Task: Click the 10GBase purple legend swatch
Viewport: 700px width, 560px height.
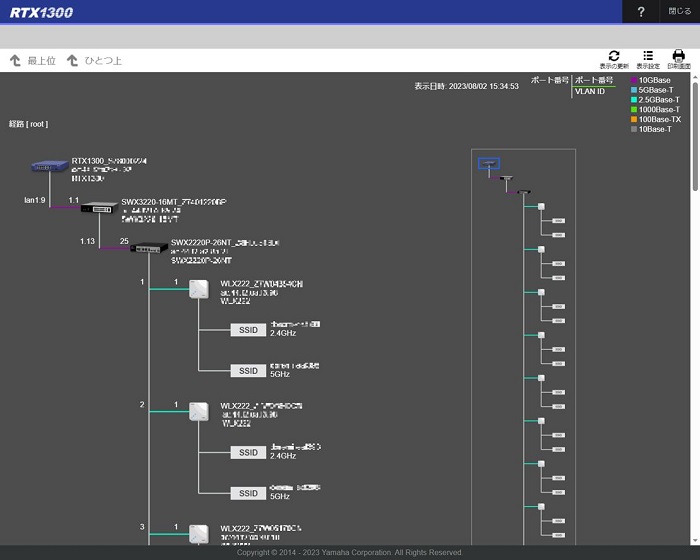Action: (x=633, y=80)
